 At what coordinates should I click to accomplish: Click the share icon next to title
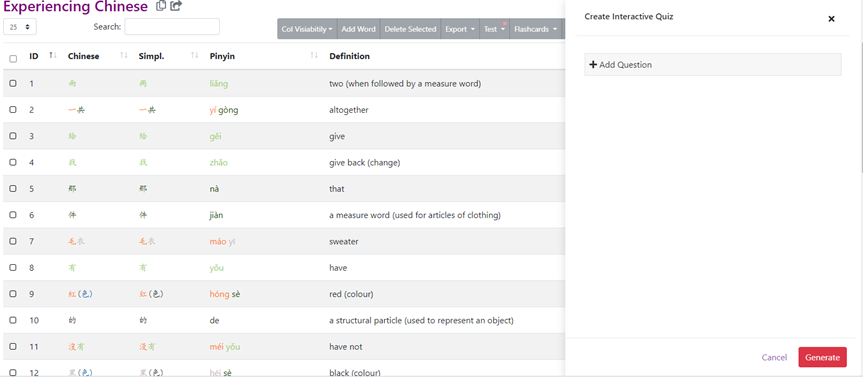(x=176, y=7)
